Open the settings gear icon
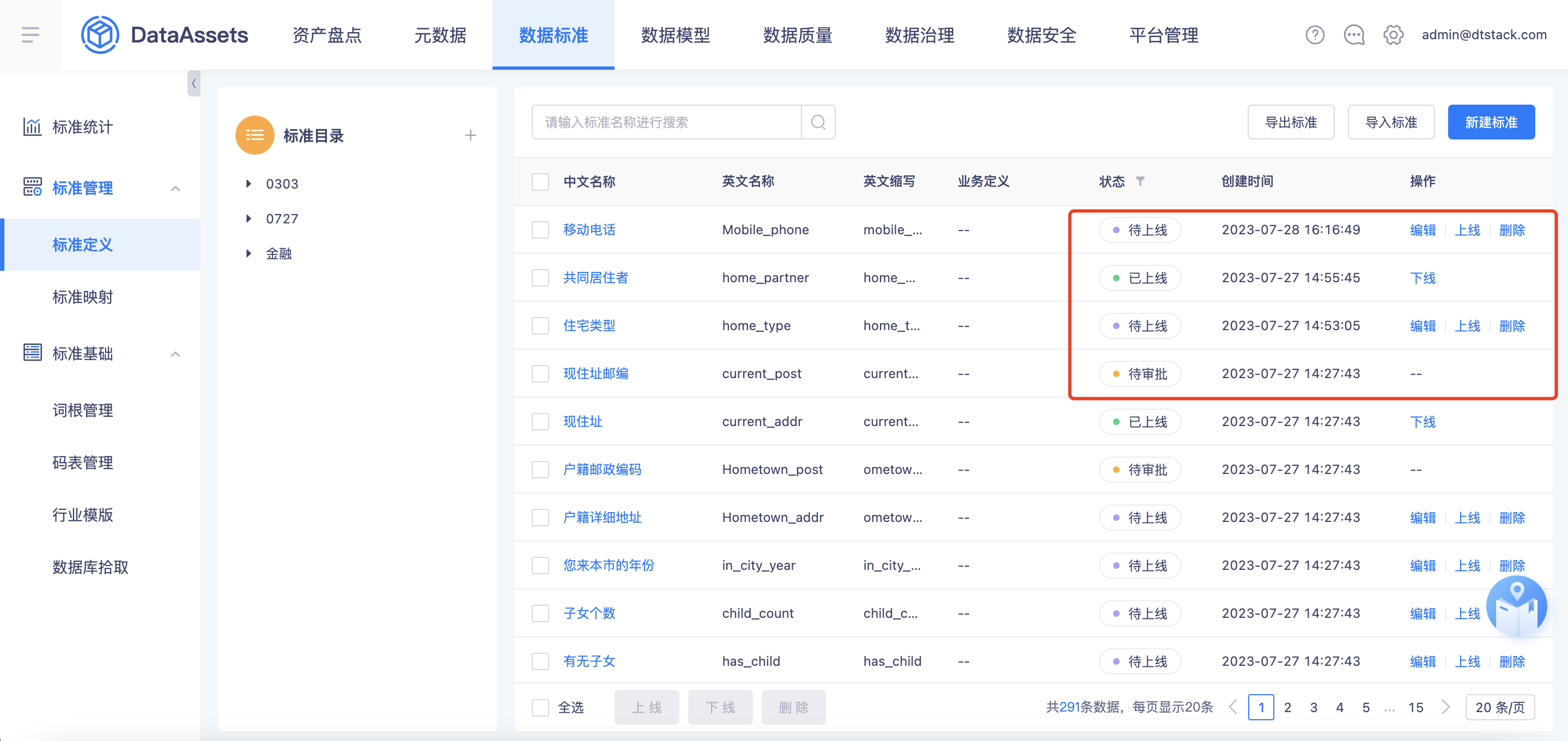 (x=1393, y=35)
